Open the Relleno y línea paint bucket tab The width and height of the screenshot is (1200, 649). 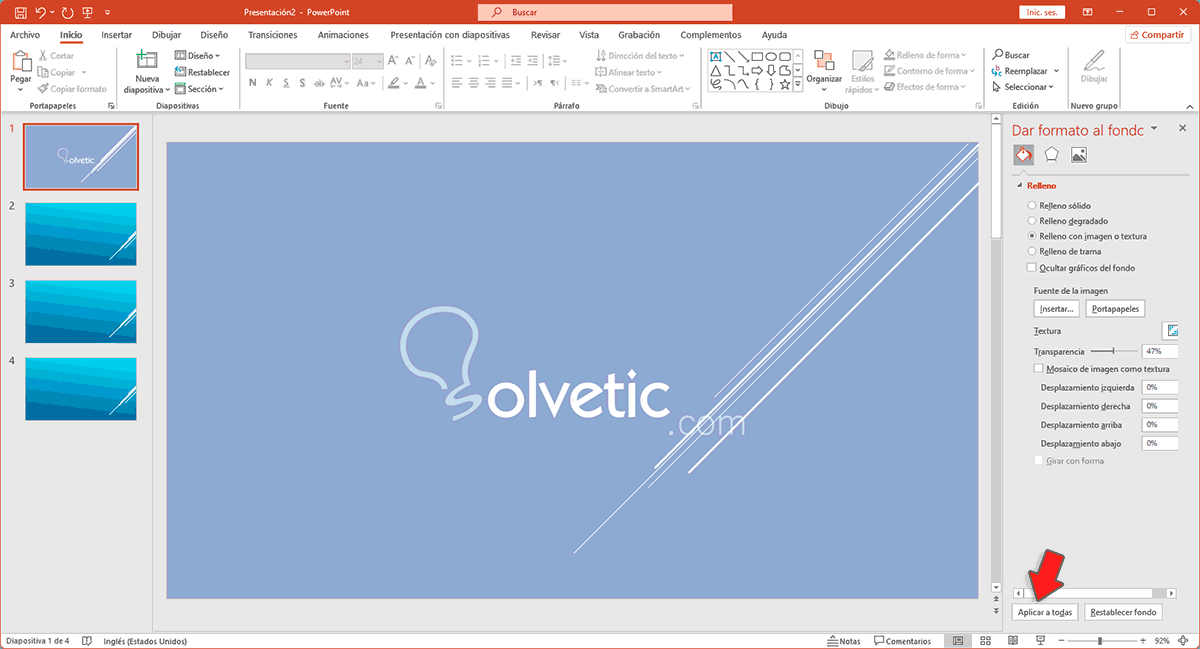(1023, 155)
